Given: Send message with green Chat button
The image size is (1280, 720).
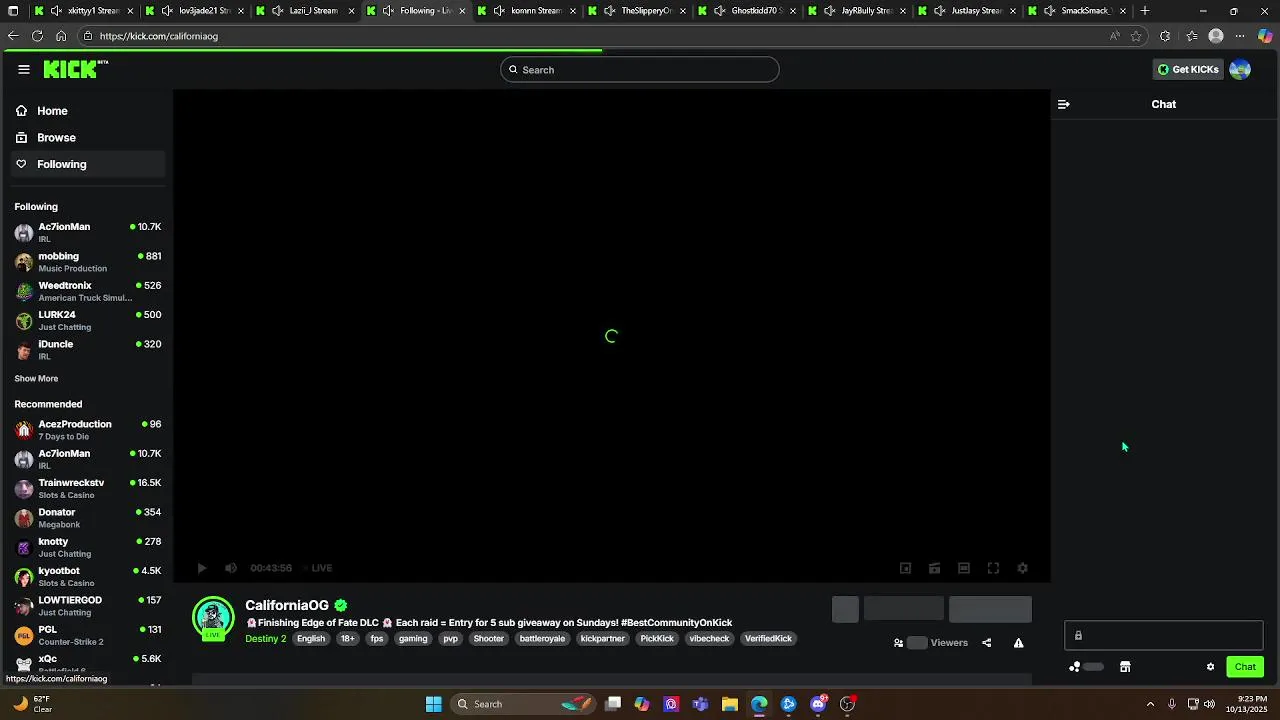Looking at the screenshot, I should point(1245,667).
